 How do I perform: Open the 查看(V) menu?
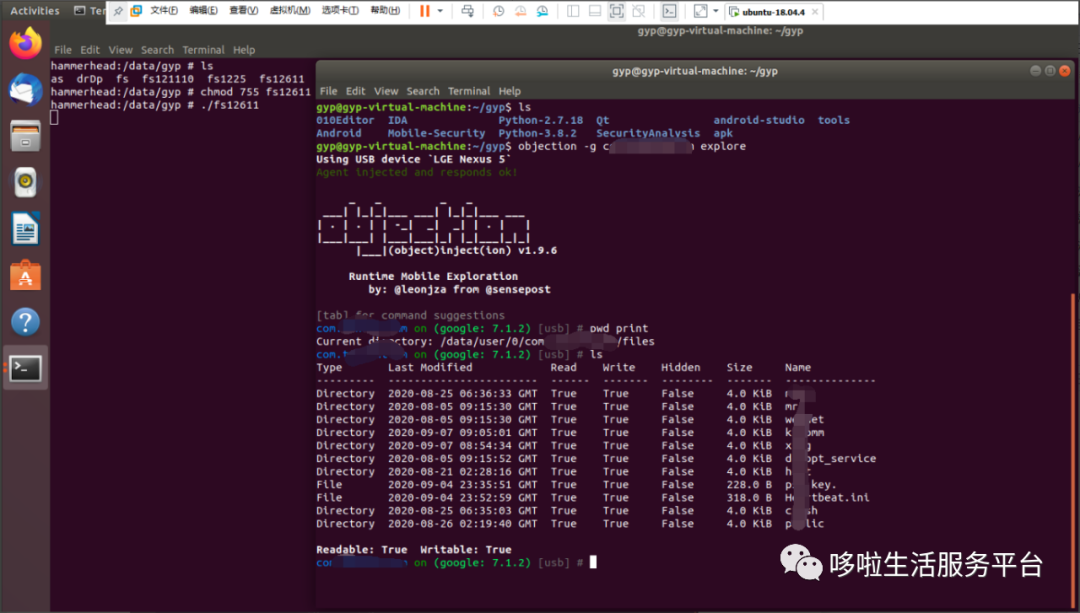pyautogui.click(x=243, y=11)
